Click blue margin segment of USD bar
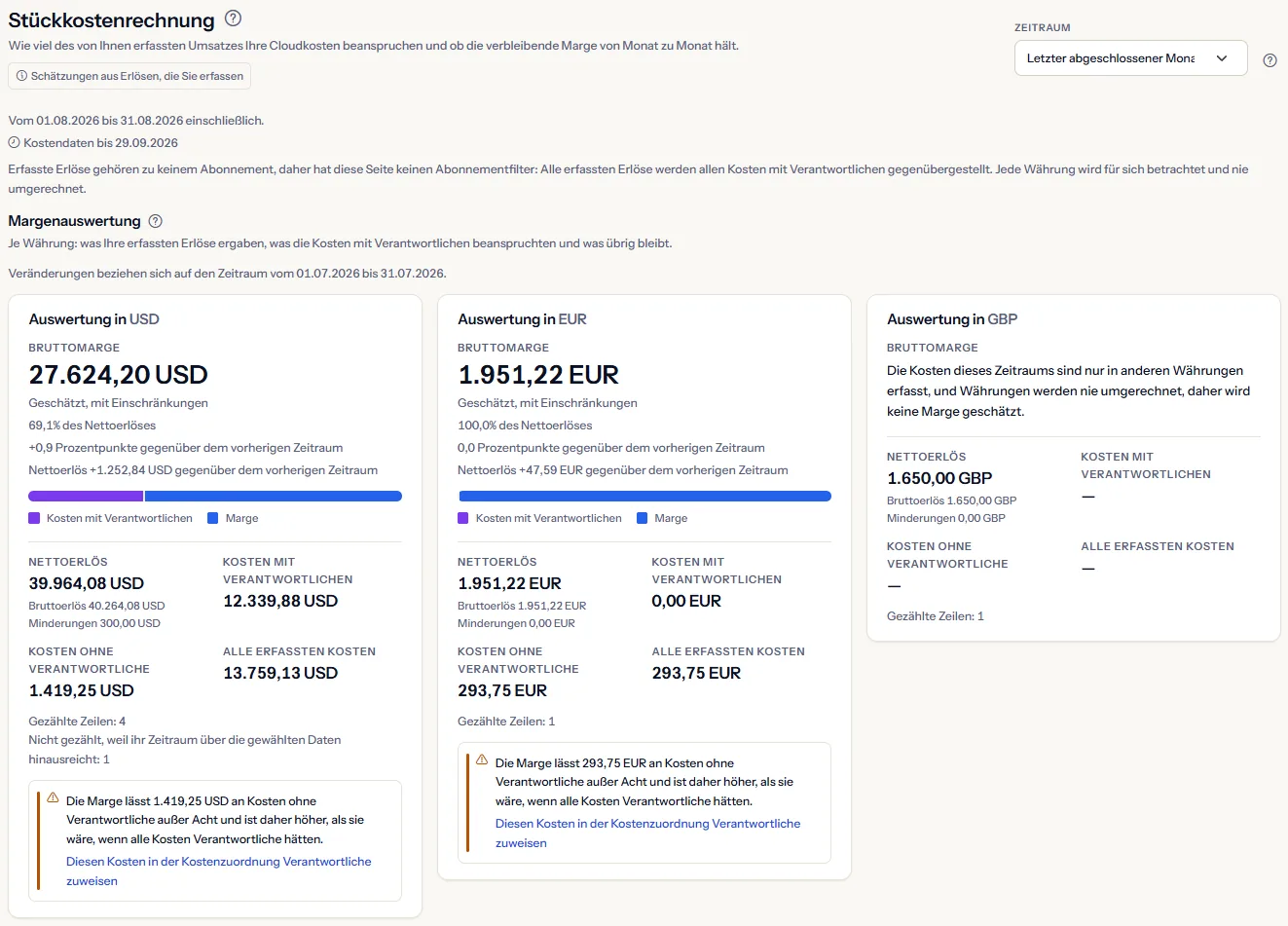 (274, 496)
